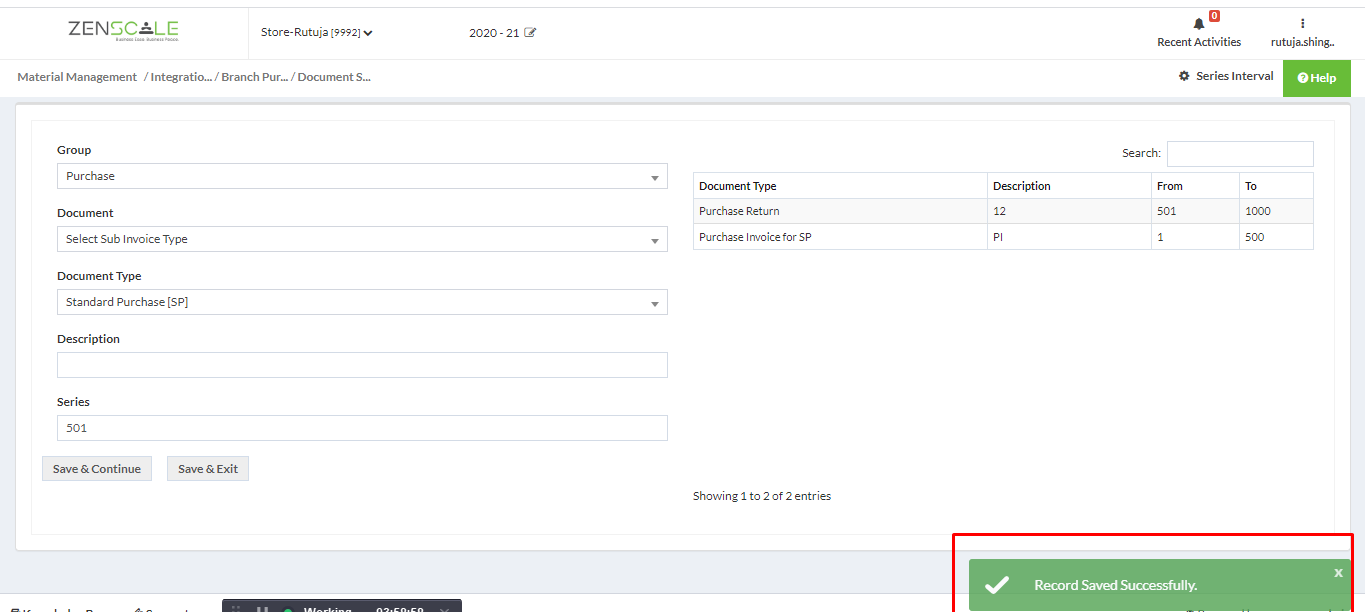This screenshot has width=1365, height=612.
Task: Select the Purchase Invoice for SP row
Action: pos(1003,237)
